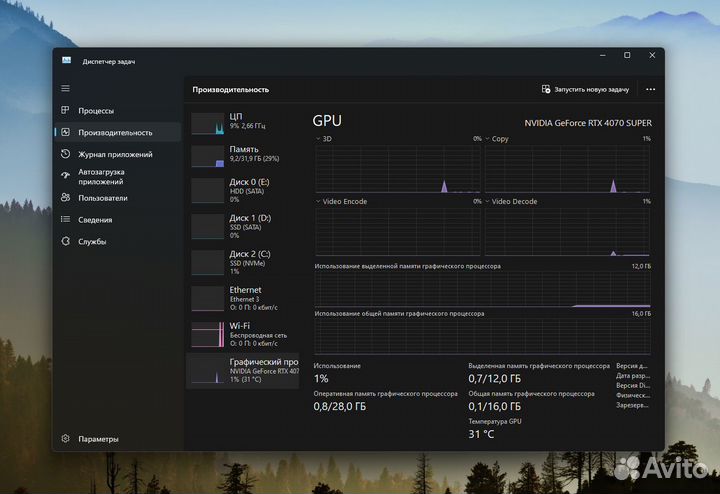
Task: Open the Процессы page
Action: [x=118, y=111]
